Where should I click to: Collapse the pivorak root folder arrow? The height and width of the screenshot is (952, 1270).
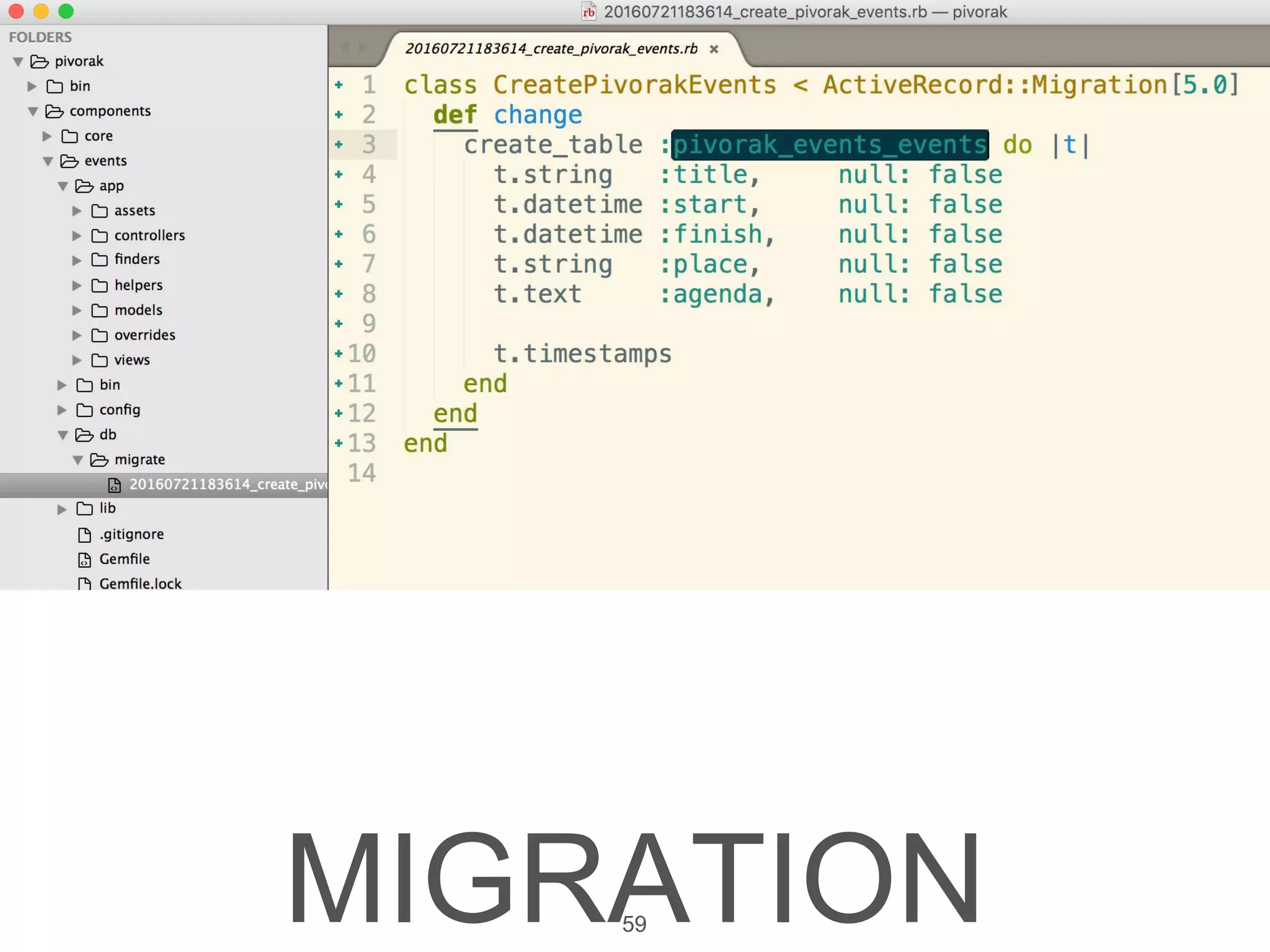[18, 61]
